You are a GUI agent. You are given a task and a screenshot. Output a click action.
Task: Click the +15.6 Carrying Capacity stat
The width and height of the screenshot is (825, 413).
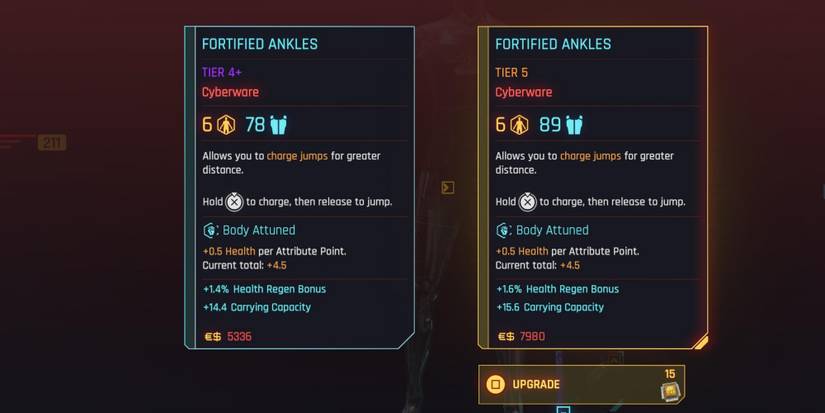pyautogui.click(x=549, y=307)
